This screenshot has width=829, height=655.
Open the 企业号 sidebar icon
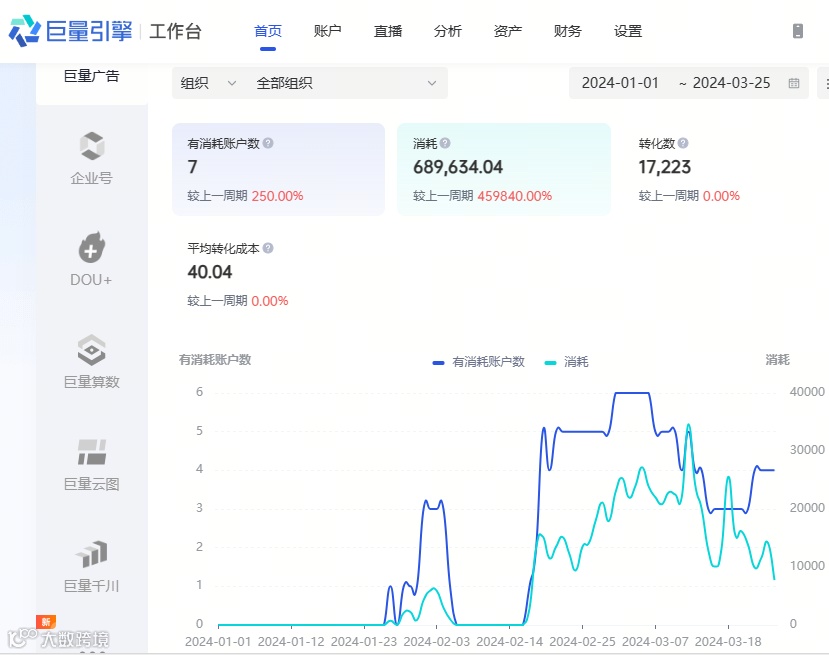pyautogui.click(x=91, y=145)
